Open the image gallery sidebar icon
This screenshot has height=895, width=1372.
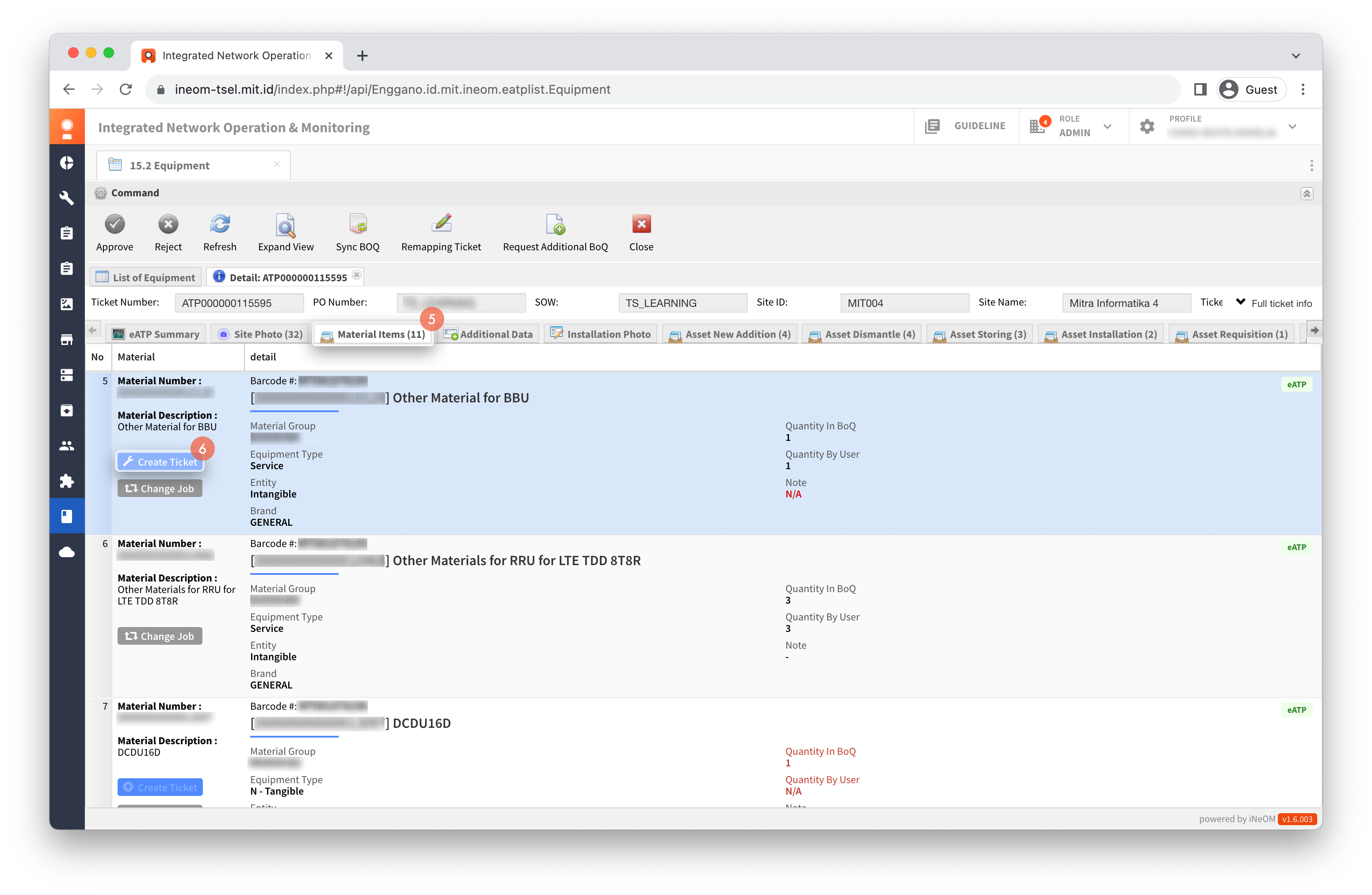[67, 304]
